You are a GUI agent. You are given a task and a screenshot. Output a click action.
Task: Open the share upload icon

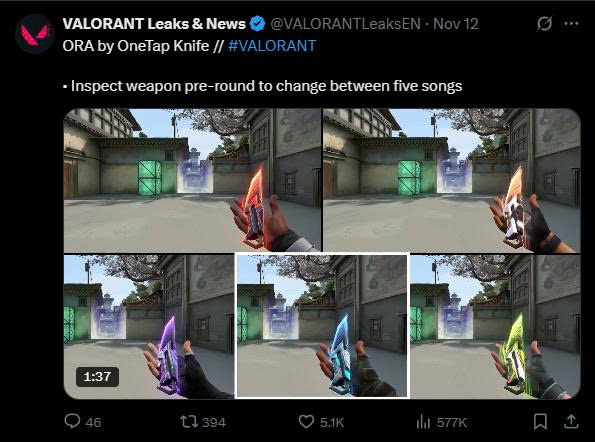tap(571, 422)
